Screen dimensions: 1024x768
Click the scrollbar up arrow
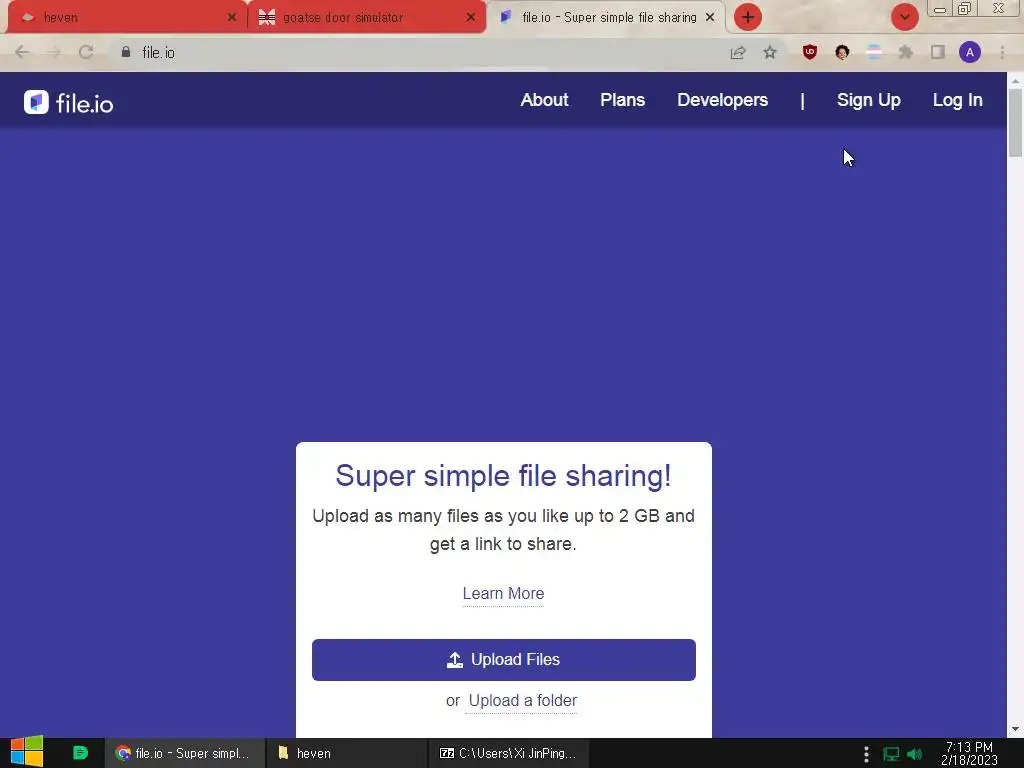[x=1015, y=81]
